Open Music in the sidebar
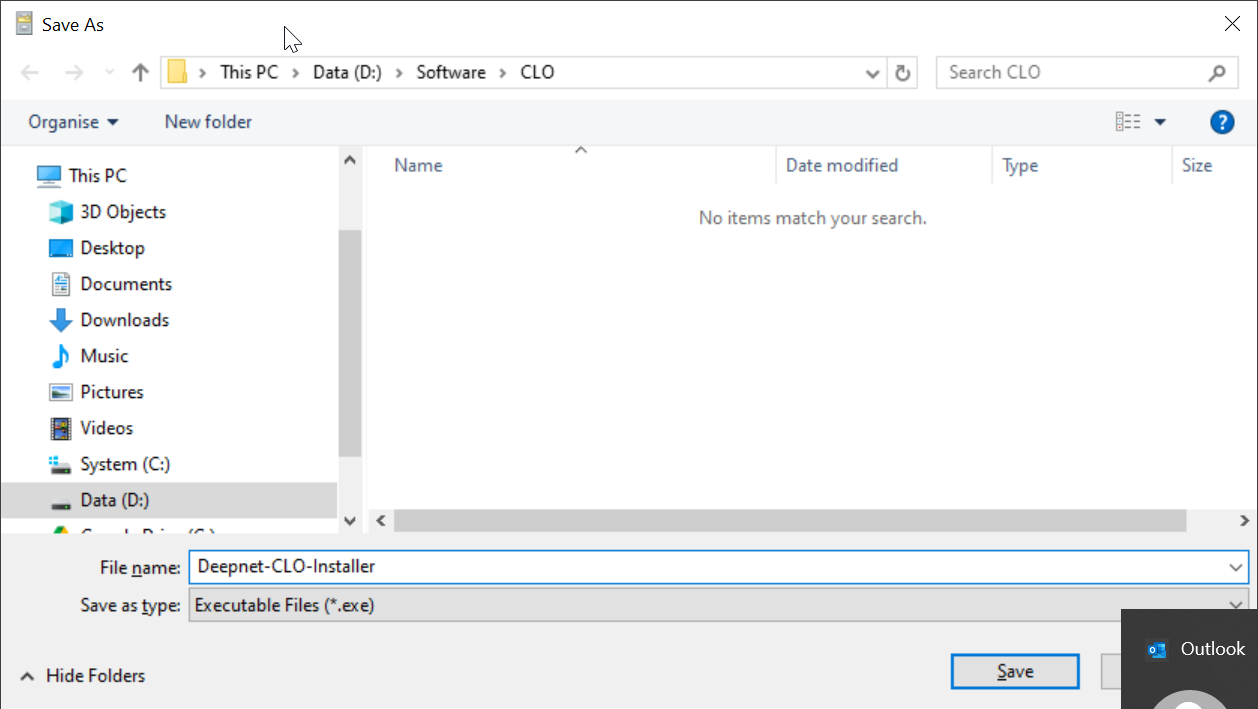Image resolution: width=1258 pixels, height=709 pixels. pos(104,356)
